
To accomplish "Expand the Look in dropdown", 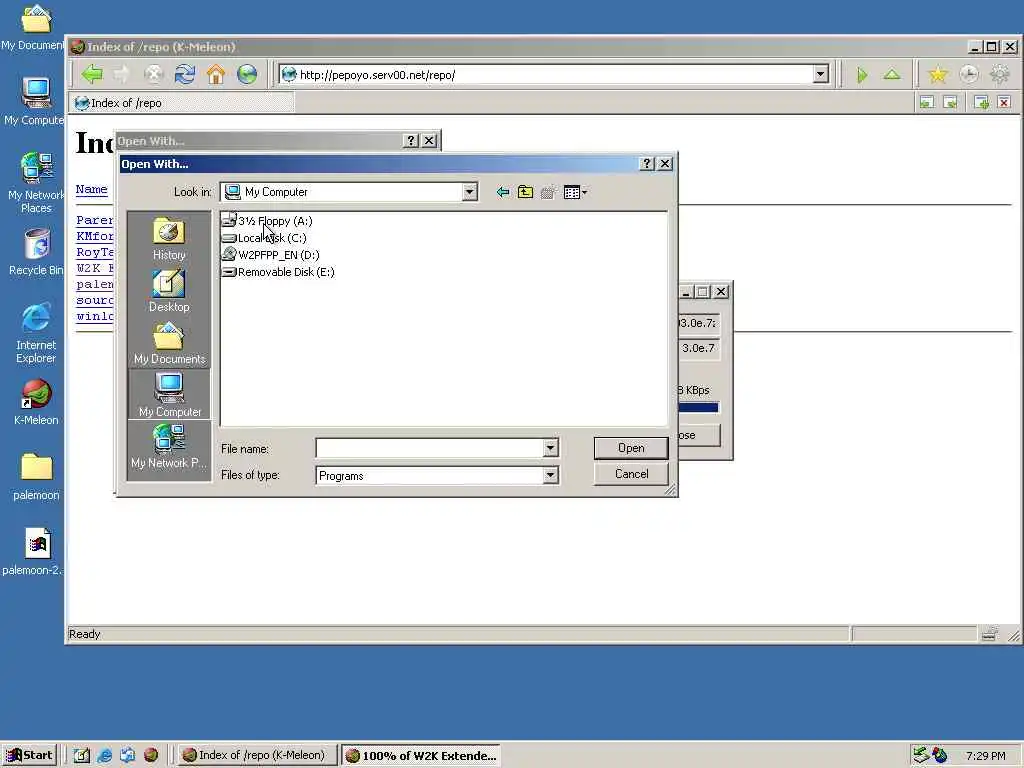I will 470,192.
